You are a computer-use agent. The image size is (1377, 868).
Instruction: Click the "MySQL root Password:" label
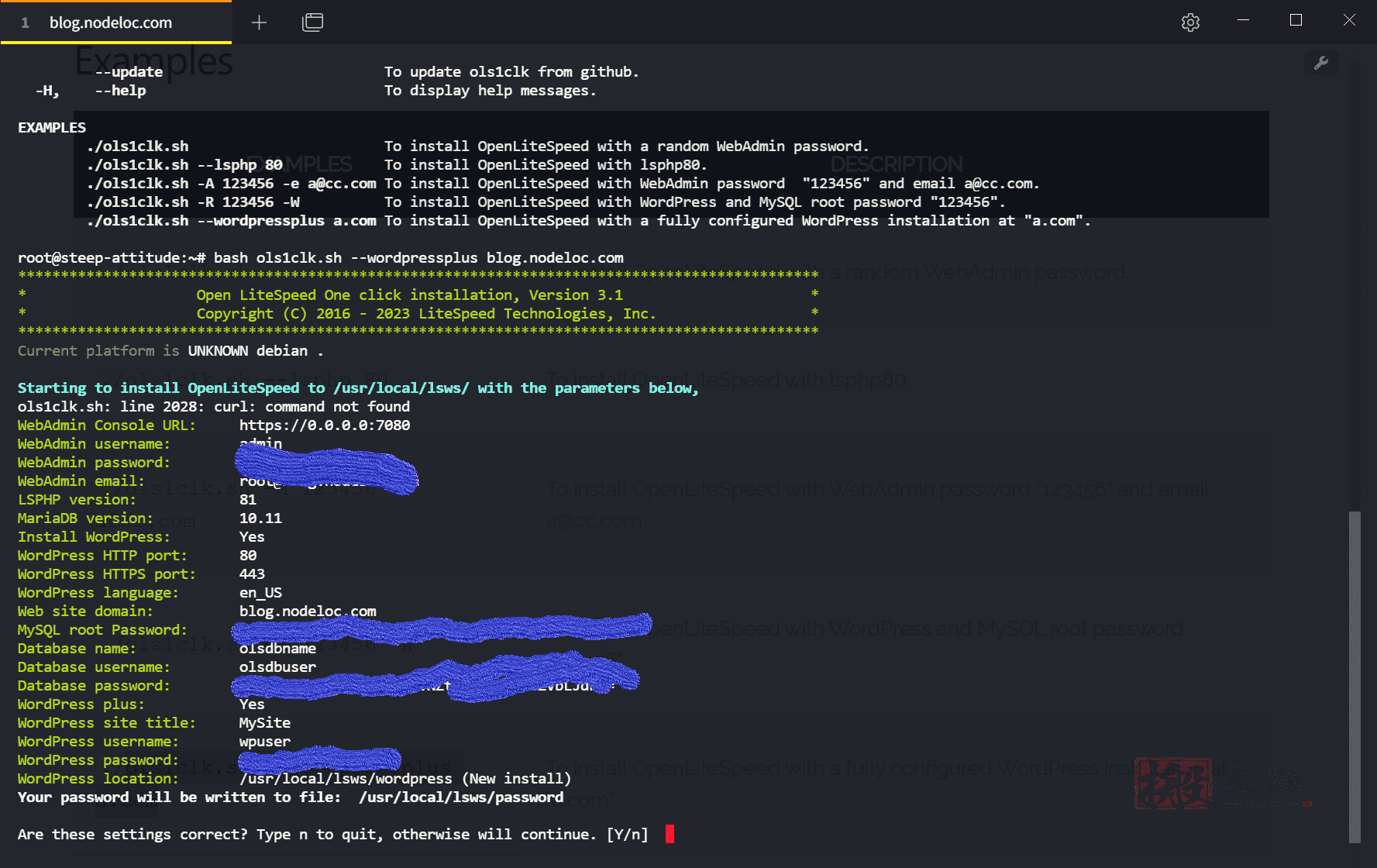(102, 629)
